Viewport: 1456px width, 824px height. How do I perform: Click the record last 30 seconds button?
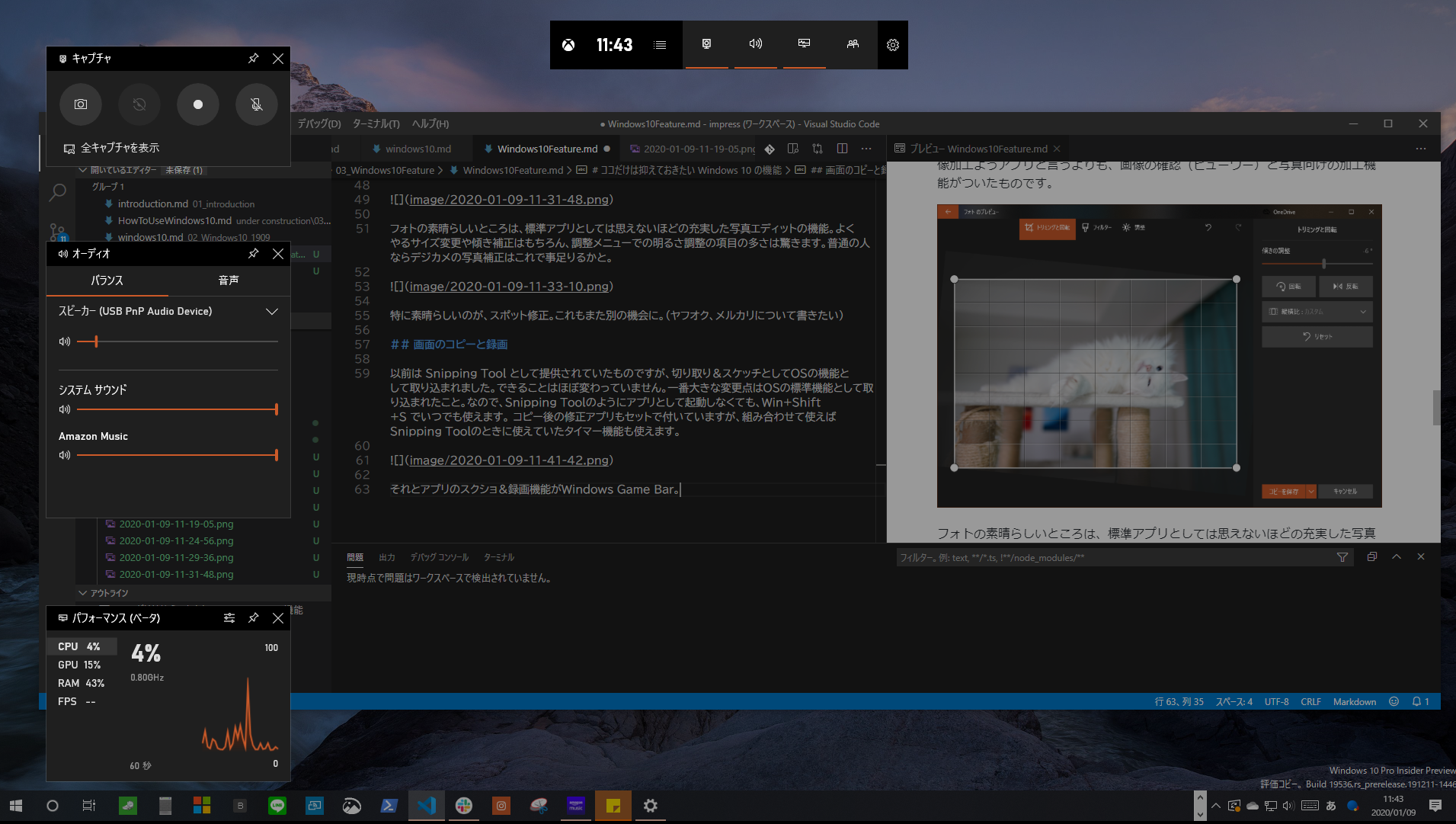pyautogui.click(x=139, y=104)
